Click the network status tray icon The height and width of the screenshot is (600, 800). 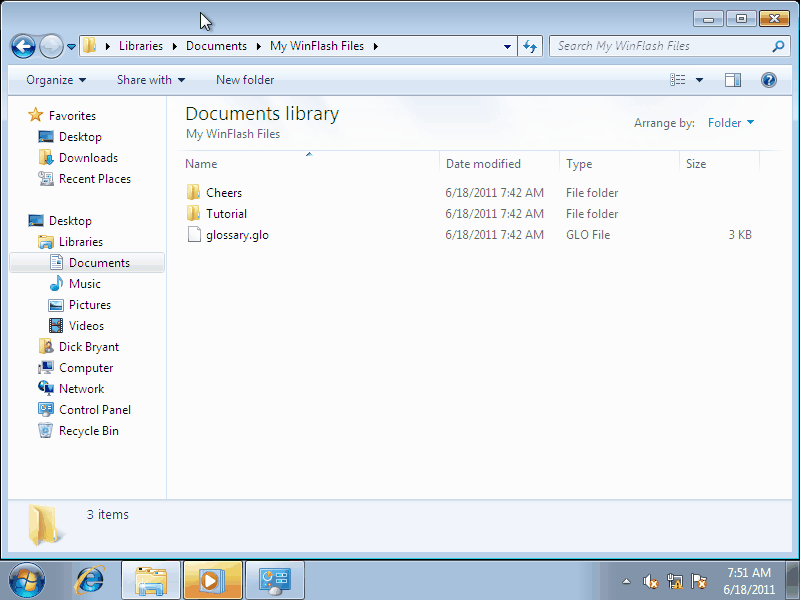click(x=674, y=581)
